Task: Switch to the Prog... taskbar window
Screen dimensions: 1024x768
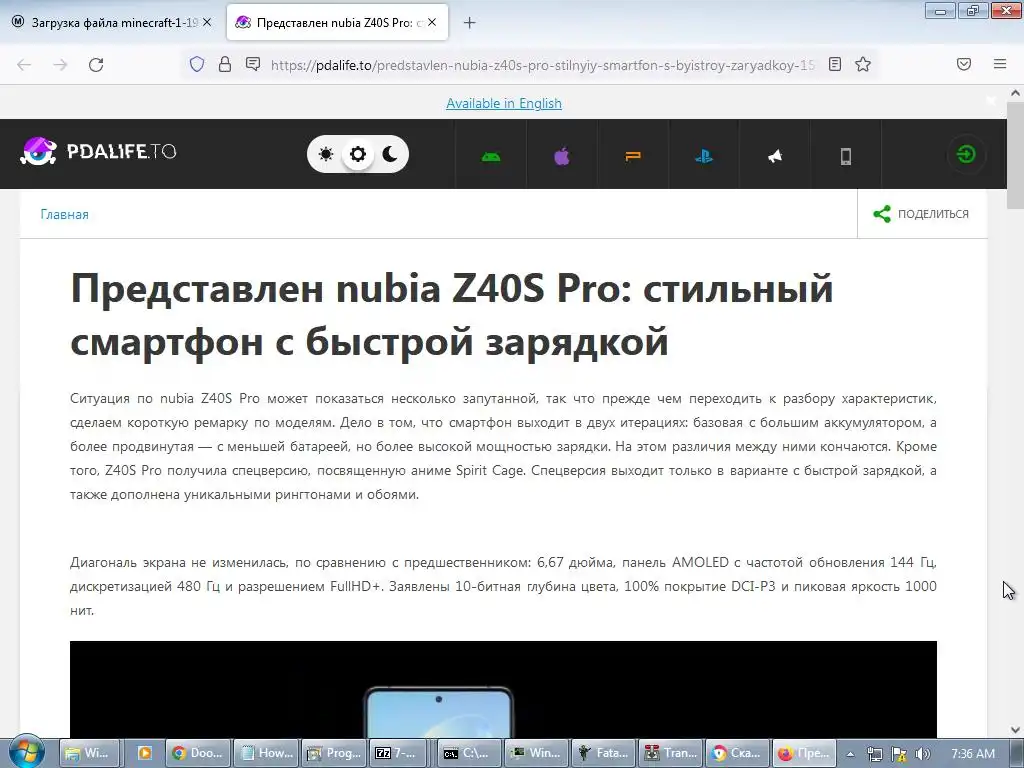Action: [x=334, y=753]
